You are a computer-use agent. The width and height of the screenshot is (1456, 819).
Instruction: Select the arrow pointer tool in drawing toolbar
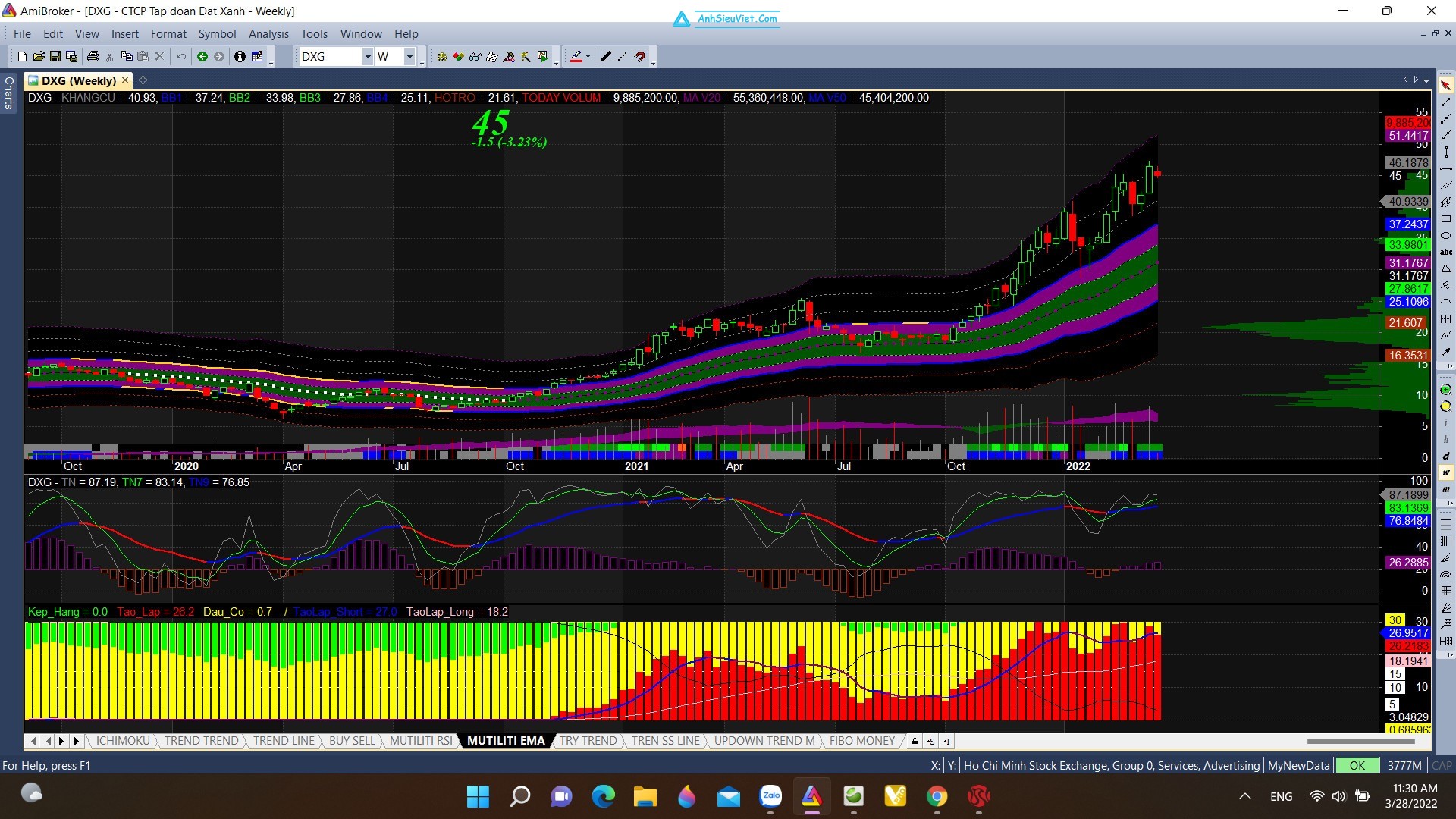1445,85
